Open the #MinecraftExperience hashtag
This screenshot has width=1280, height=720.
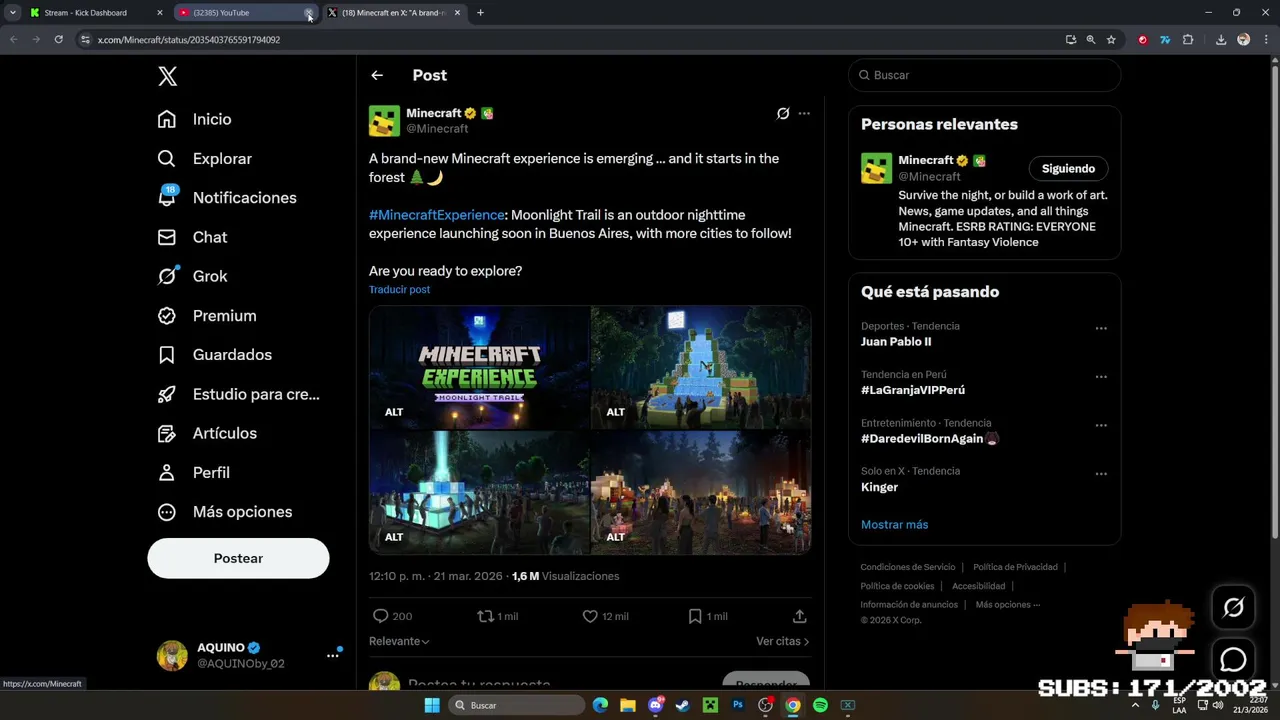(436, 215)
